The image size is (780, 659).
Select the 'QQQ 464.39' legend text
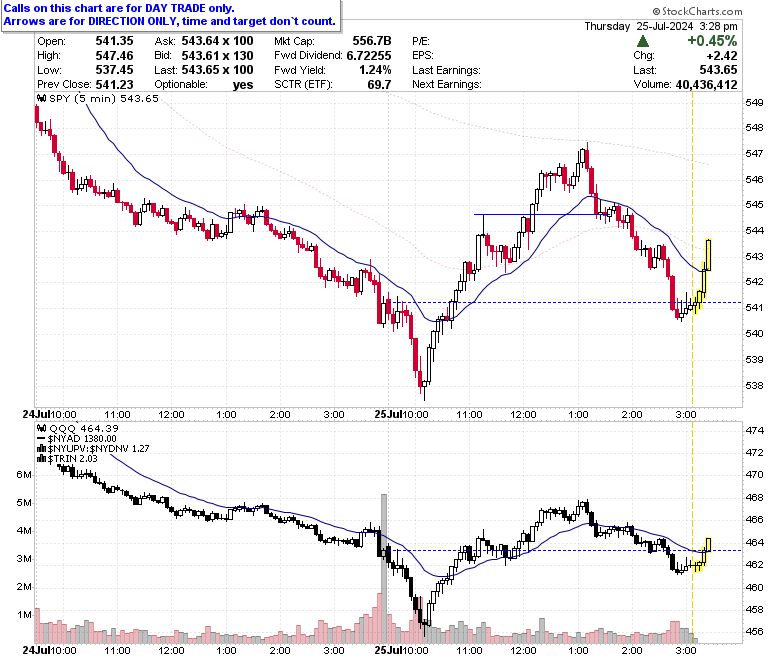[84, 428]
